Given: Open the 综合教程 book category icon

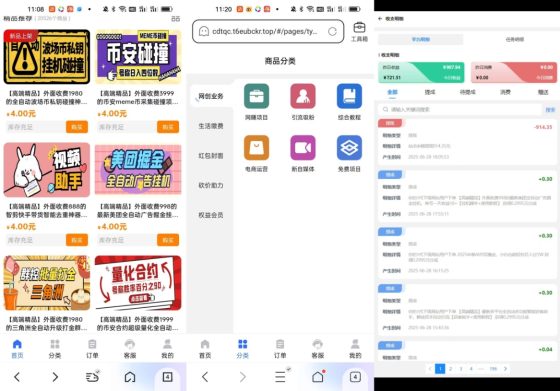Looking at the screenshot, I should (x=349, y=96).
